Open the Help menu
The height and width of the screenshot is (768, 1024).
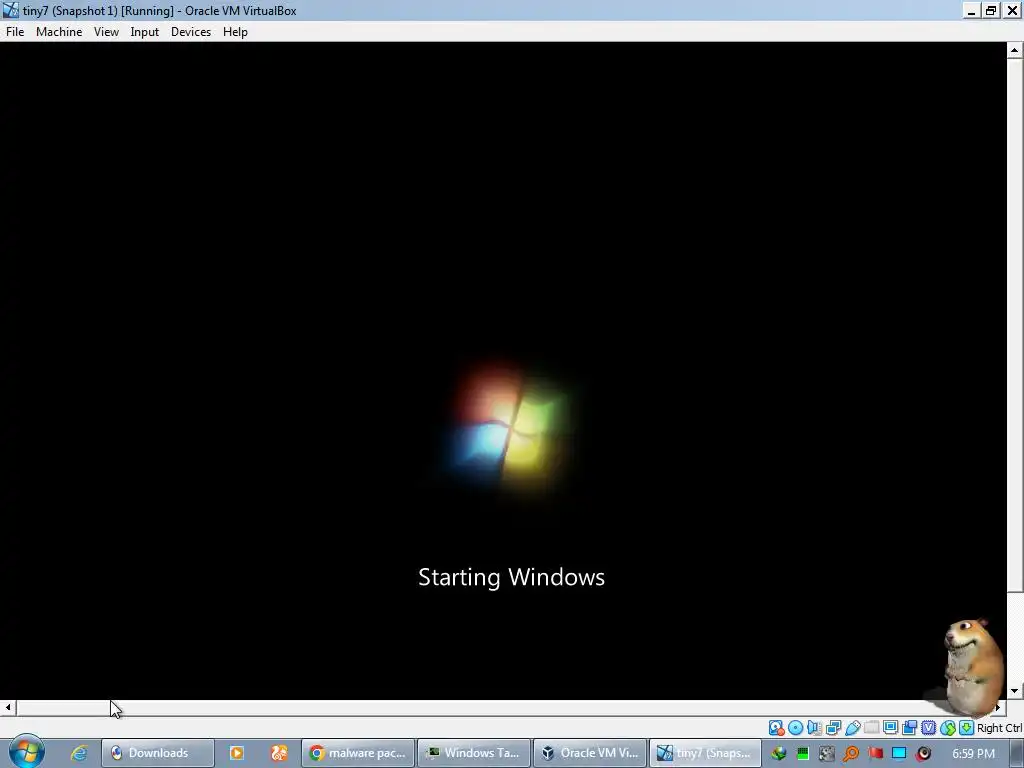[235, 31]
